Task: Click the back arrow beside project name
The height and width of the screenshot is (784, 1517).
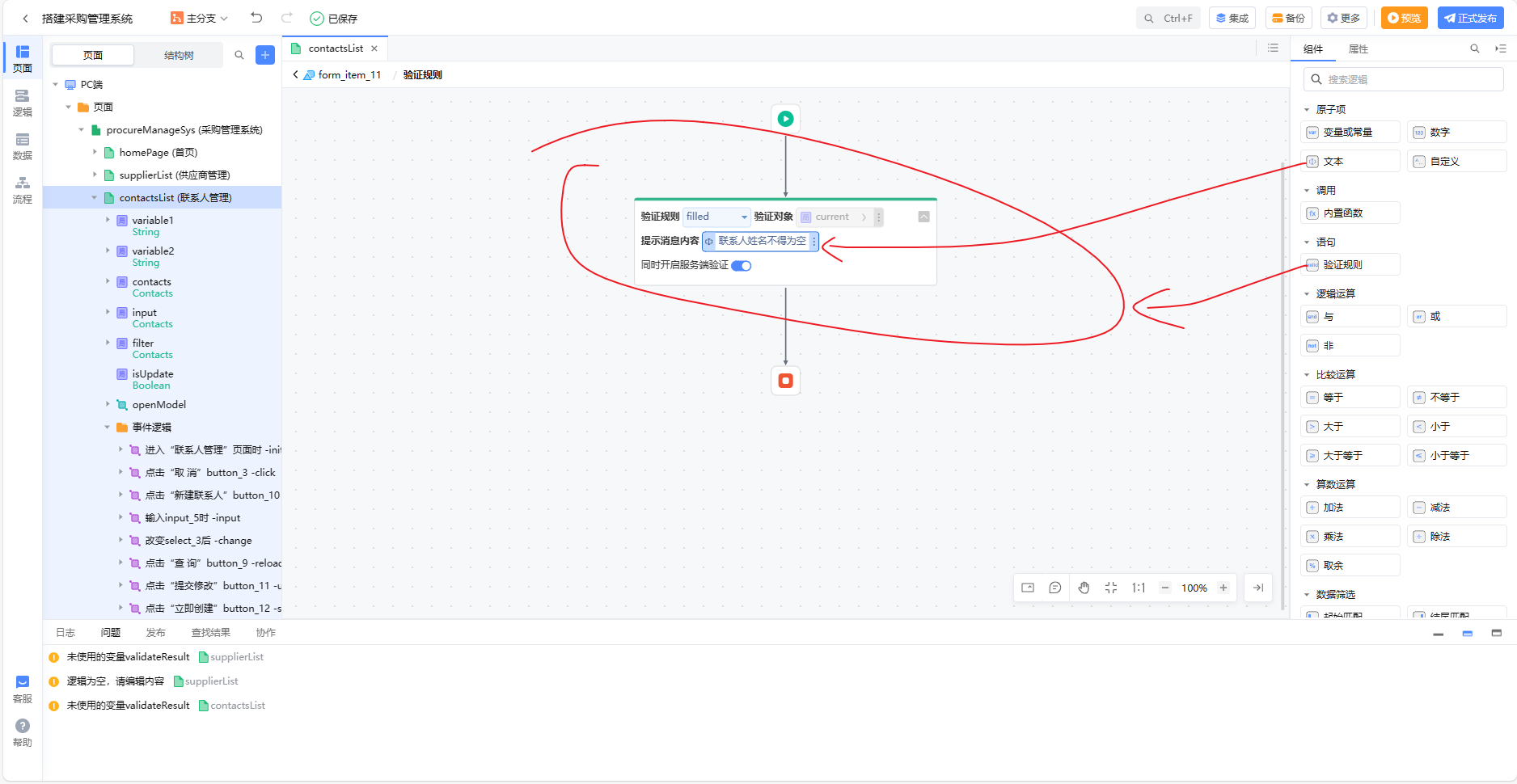Action: click(x=25, y=18)
